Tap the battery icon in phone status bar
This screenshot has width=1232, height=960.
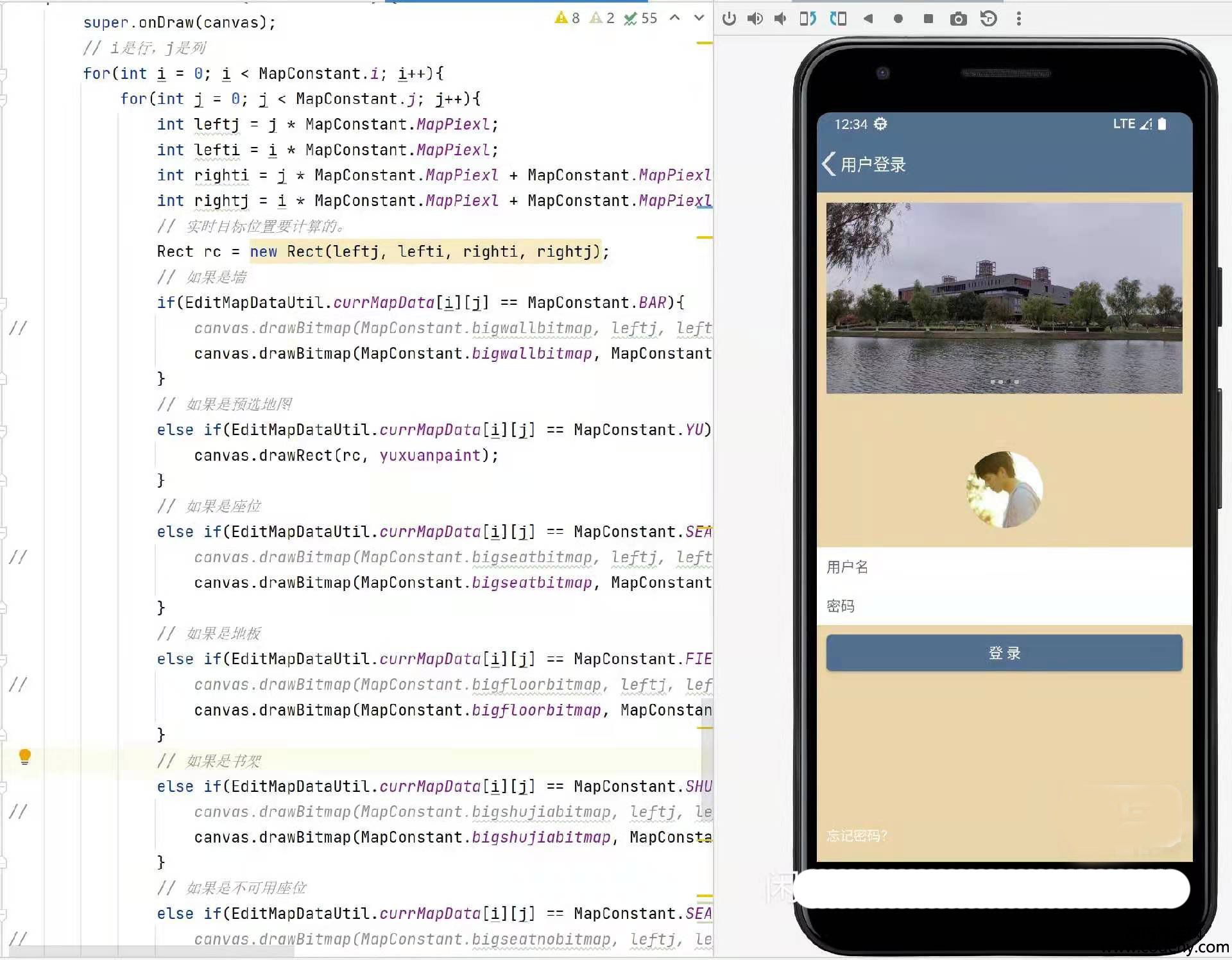[1162, 124]
